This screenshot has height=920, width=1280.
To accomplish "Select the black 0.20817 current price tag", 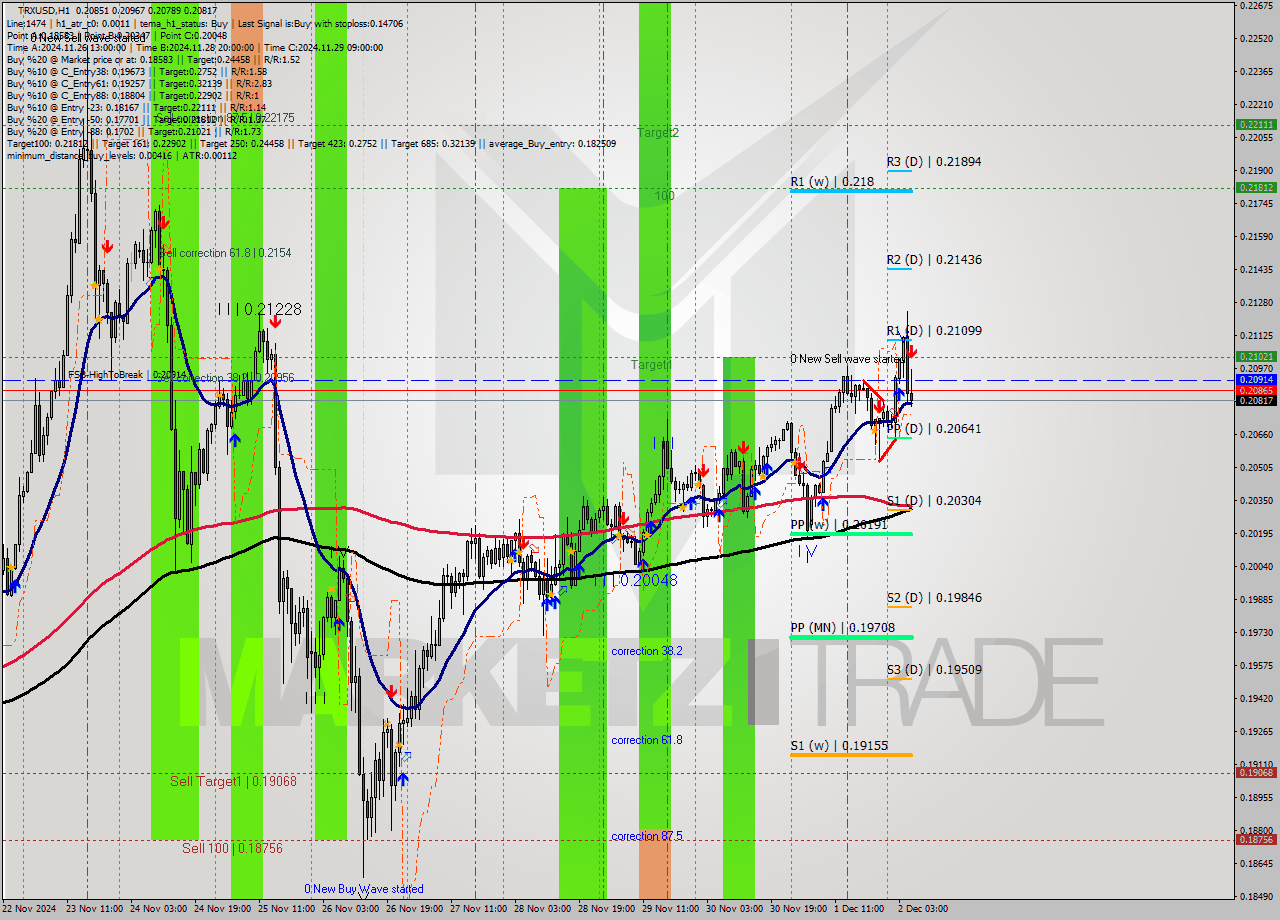I will point(1256,401).
